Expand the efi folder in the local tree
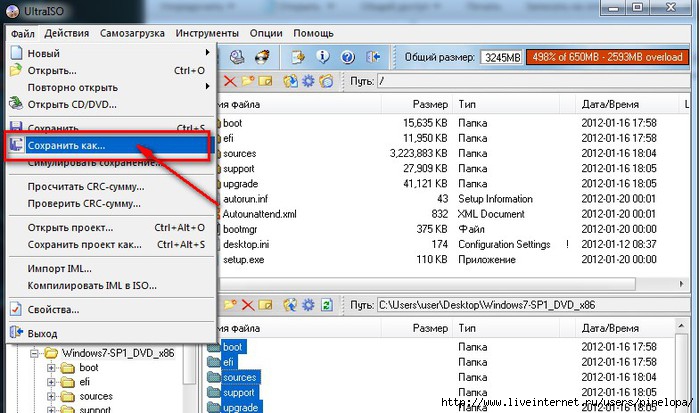699x413 pixels. point(52,382)
